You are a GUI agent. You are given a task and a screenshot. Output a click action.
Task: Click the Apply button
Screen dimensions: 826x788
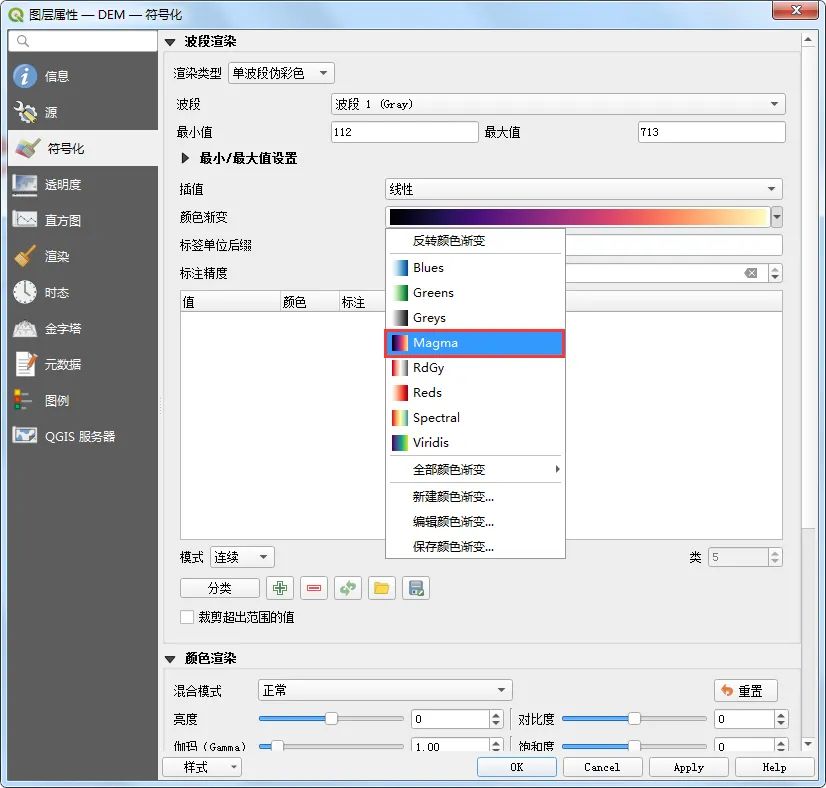(x=688, y=767)
